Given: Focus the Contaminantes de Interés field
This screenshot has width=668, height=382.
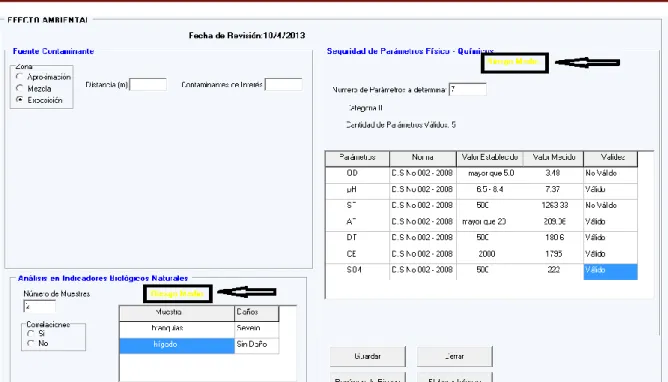Looking at the screenshot, I should tap(283, 84).
